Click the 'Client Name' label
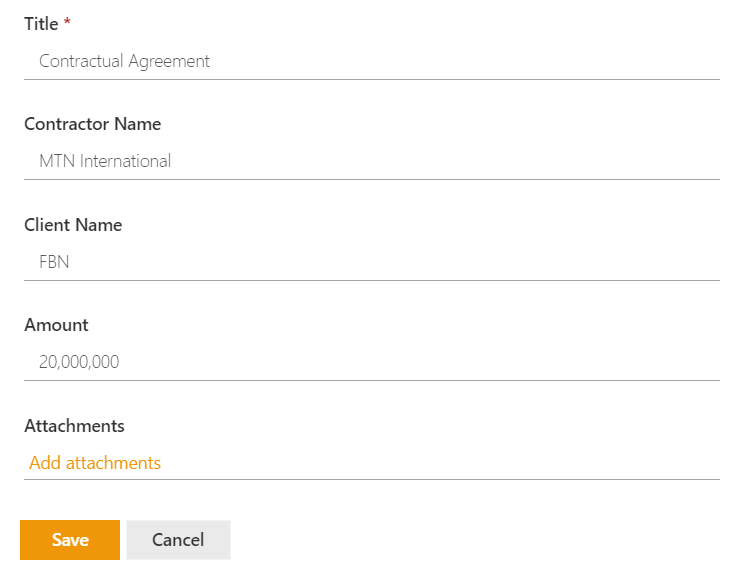Viewport: 738px width, 581px height. pyautogui.click(x=73, y=225)
